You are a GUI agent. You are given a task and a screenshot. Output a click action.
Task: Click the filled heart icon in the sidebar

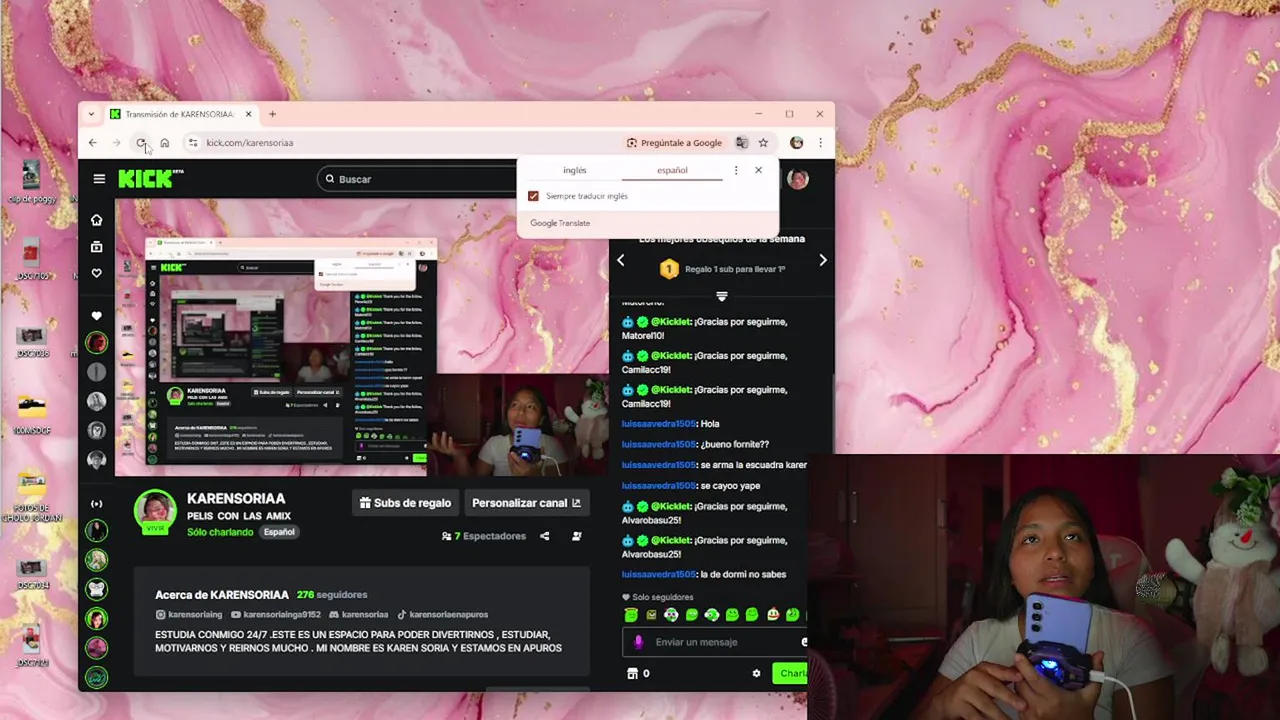96,316
